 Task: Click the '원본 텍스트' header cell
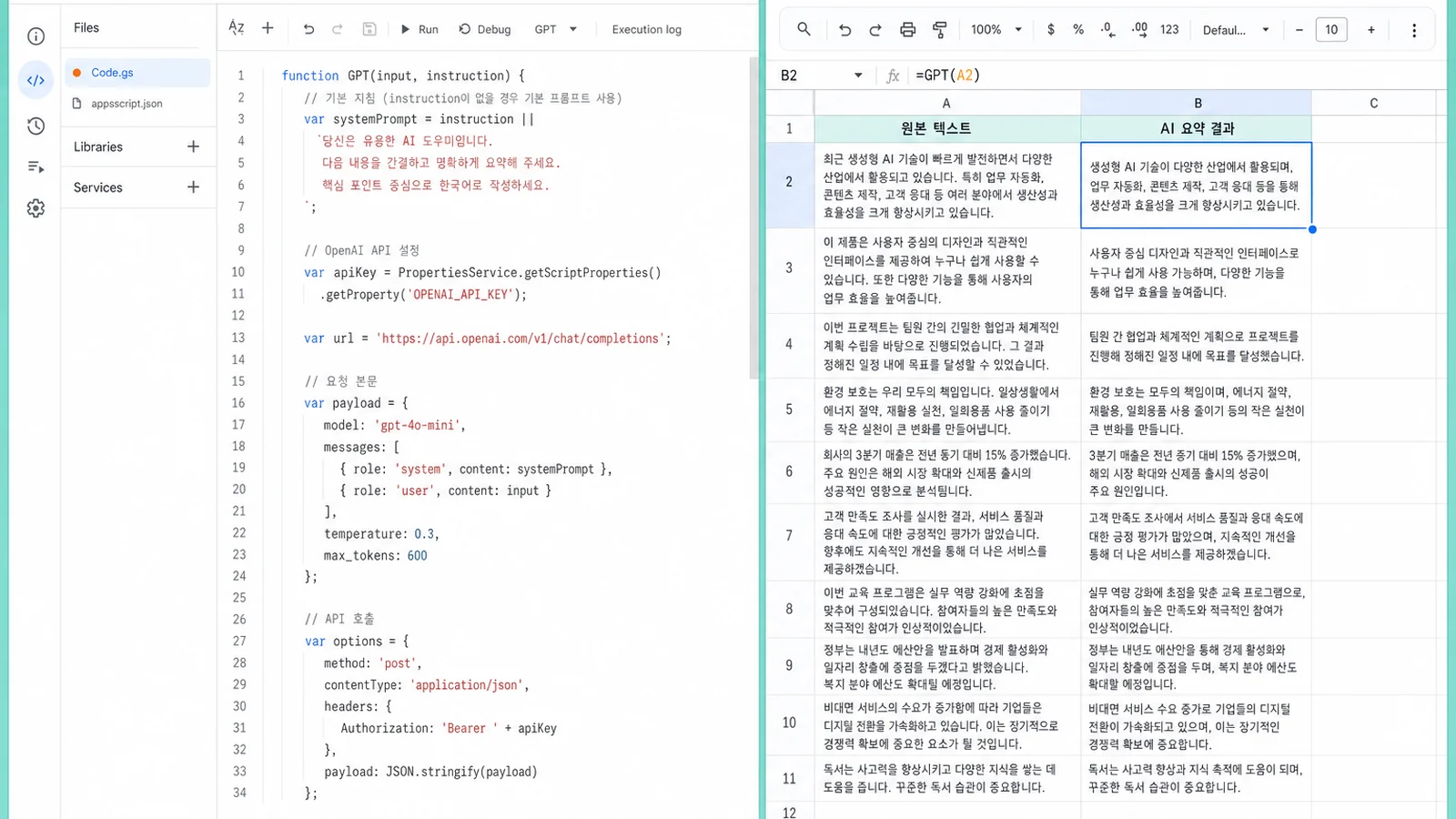[x=946, y=128]
